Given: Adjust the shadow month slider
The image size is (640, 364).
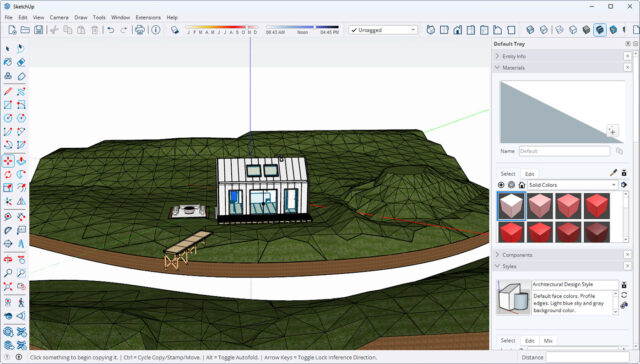Looking at the screenshot, I should (x=222, y=27).
